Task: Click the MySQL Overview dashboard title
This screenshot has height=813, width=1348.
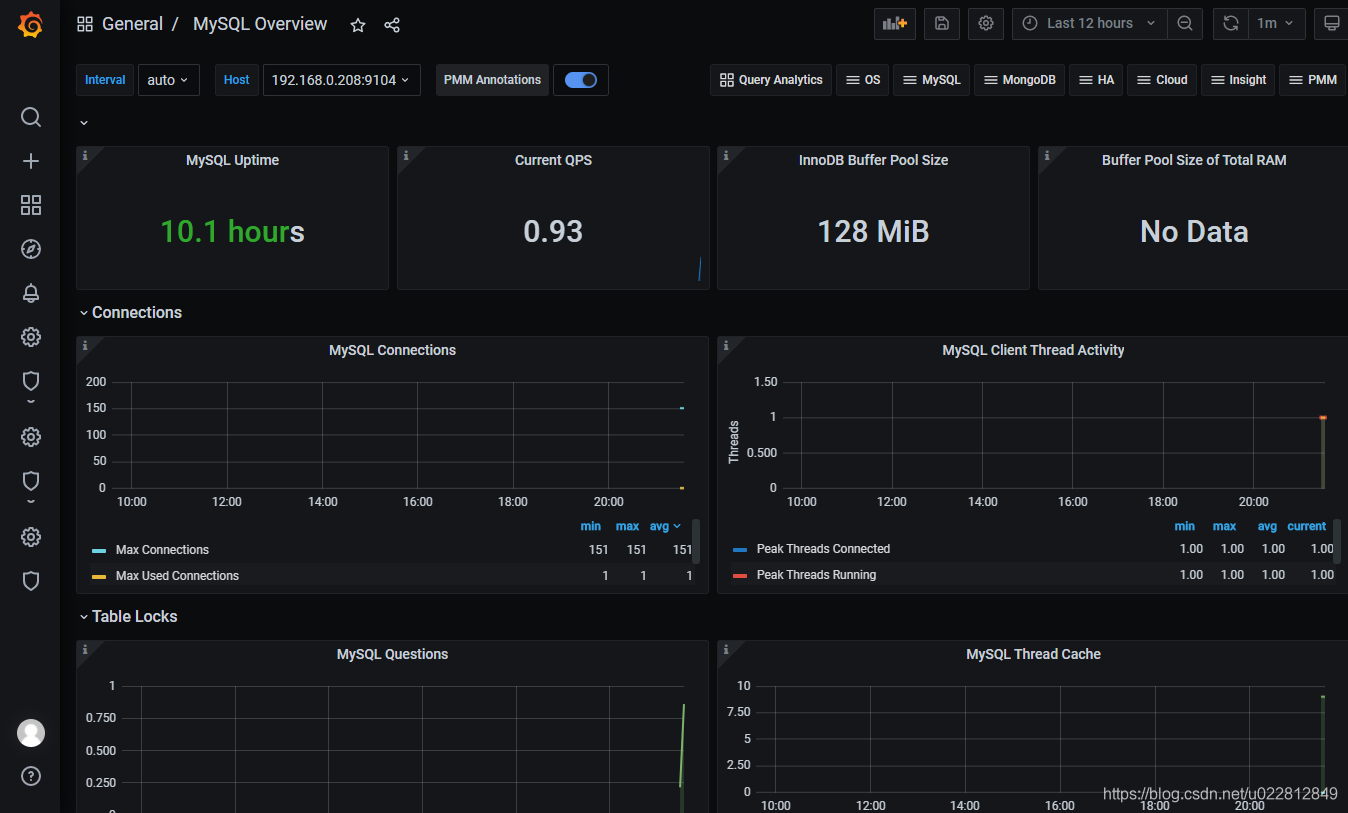Action: point(260,24)
